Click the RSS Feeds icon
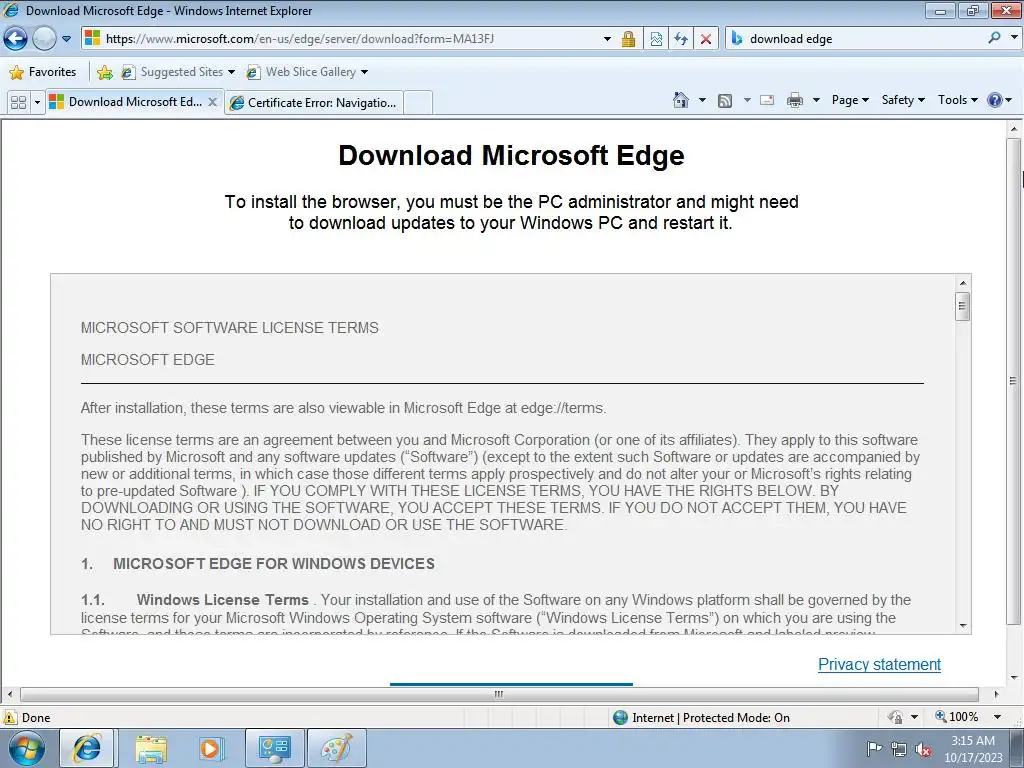 725,101
